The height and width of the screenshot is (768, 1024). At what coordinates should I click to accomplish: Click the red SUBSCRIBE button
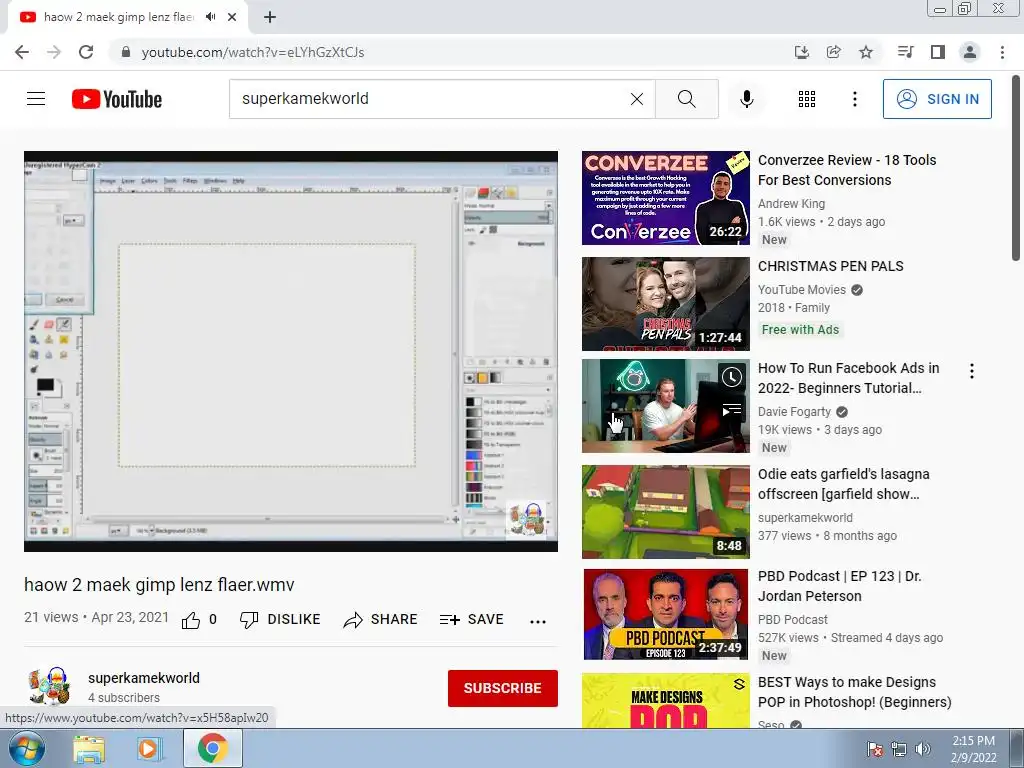click(502, 688)
